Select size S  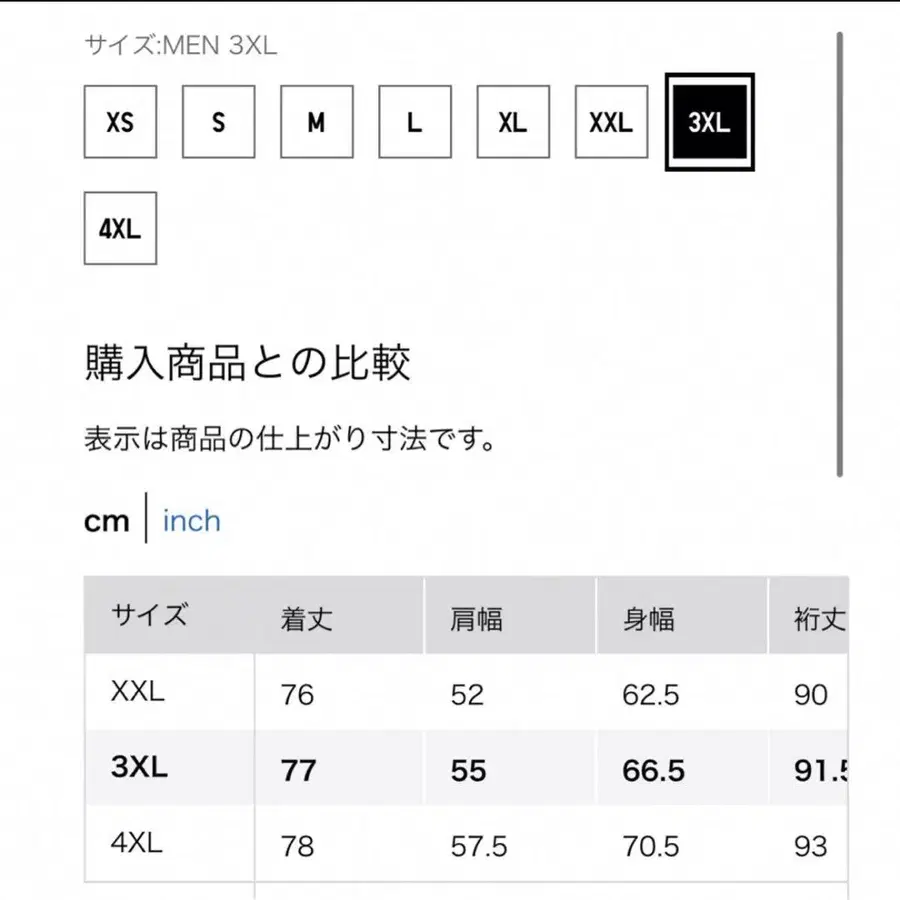[218, 122]
